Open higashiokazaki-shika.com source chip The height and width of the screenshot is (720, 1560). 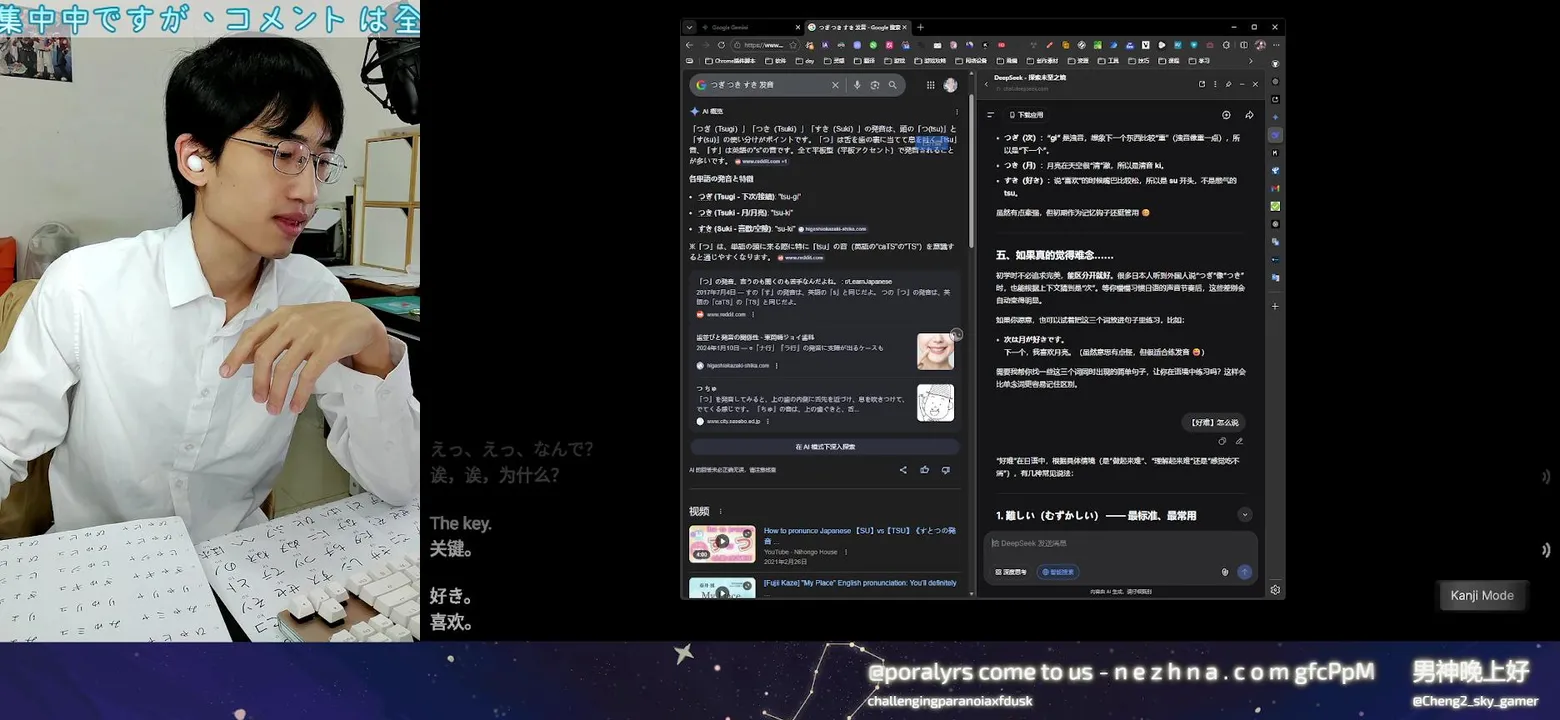click(832, 229)
